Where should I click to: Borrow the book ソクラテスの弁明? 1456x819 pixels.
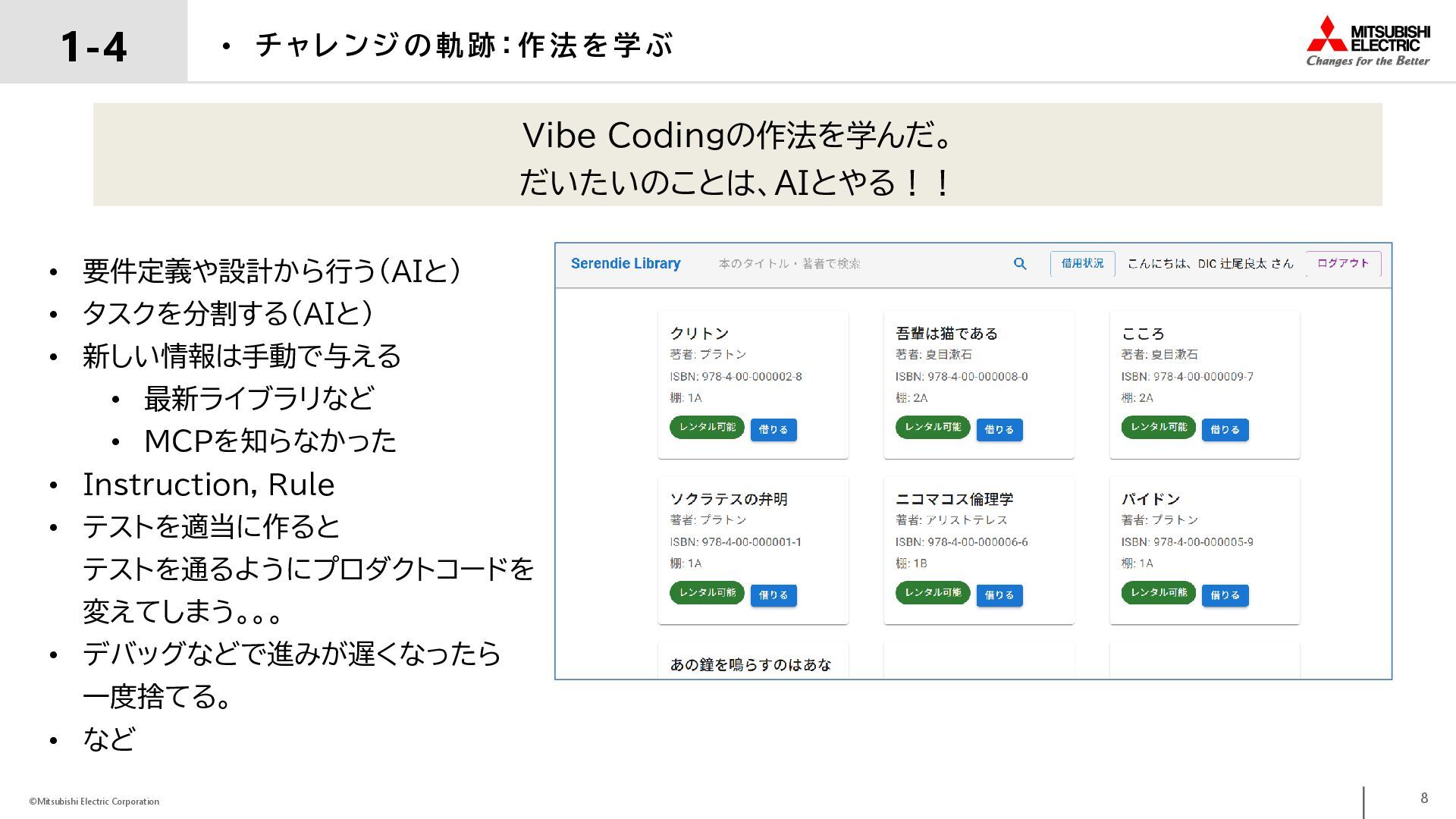tap(773, 595)
